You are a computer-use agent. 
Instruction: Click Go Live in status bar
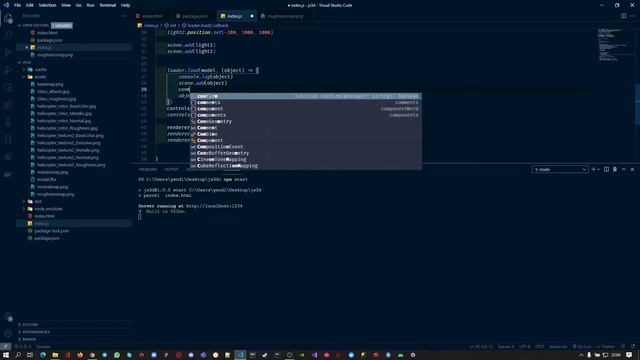582,347
